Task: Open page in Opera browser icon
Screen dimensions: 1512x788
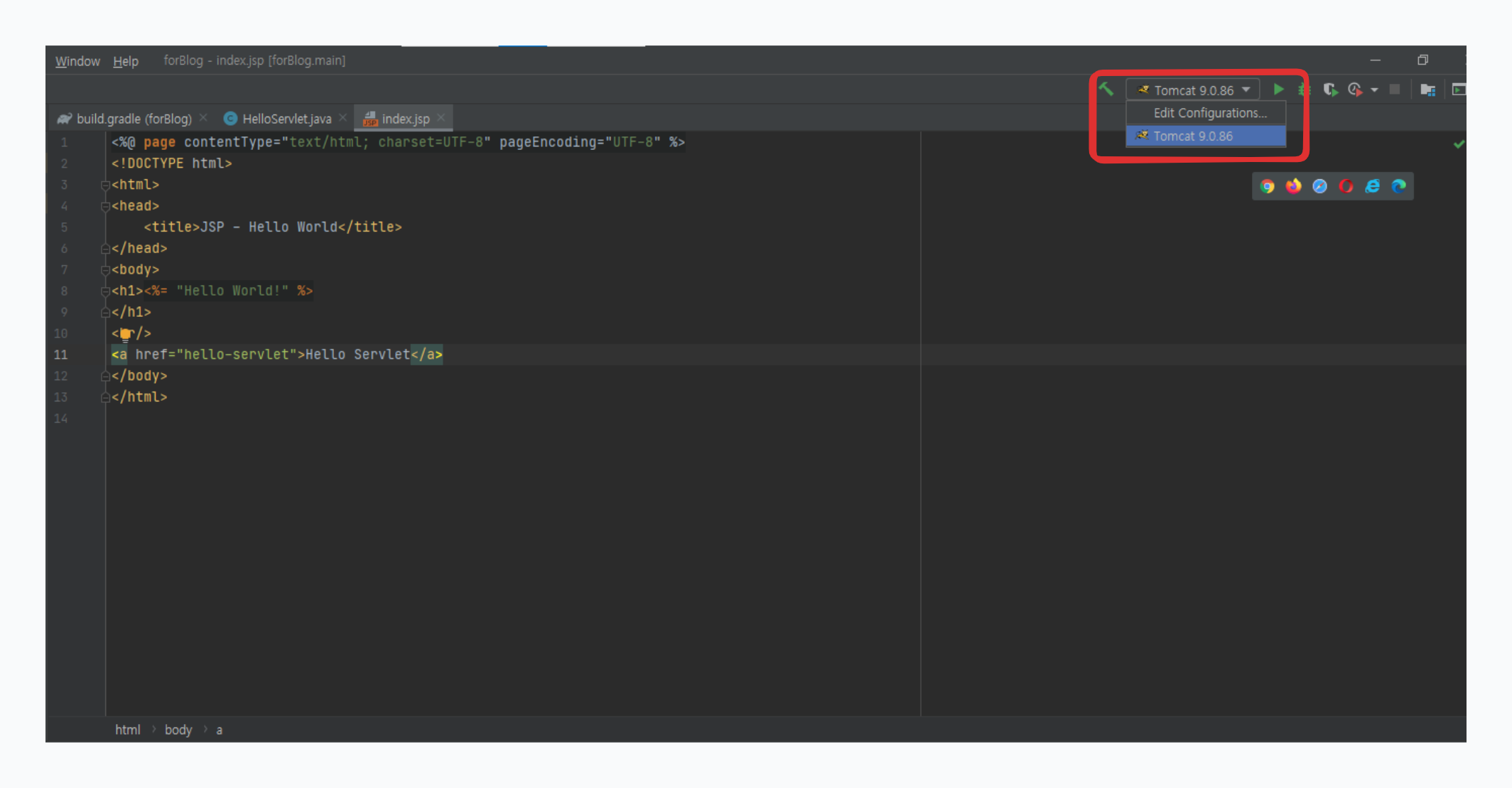Action: pyautogui.click(x=1346, y=186)
